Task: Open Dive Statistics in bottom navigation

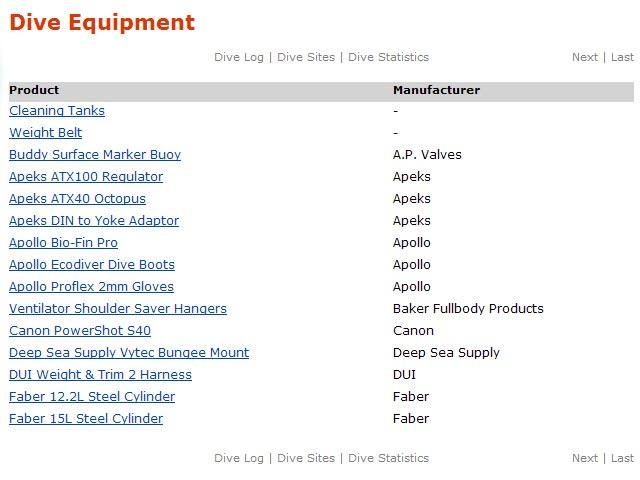Action: [388, 458]
